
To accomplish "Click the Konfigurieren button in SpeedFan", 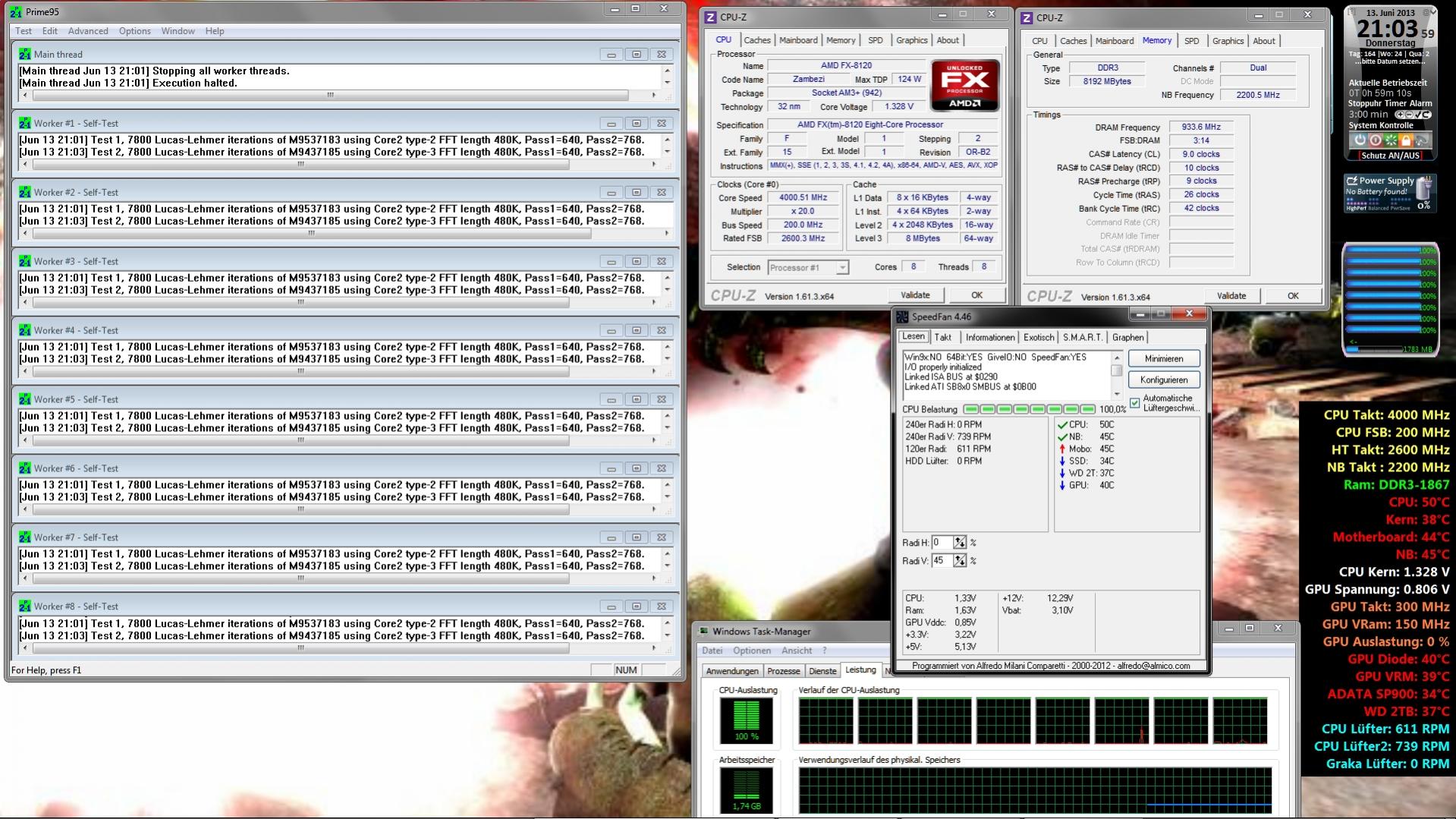I will (x=1164, y=380).
